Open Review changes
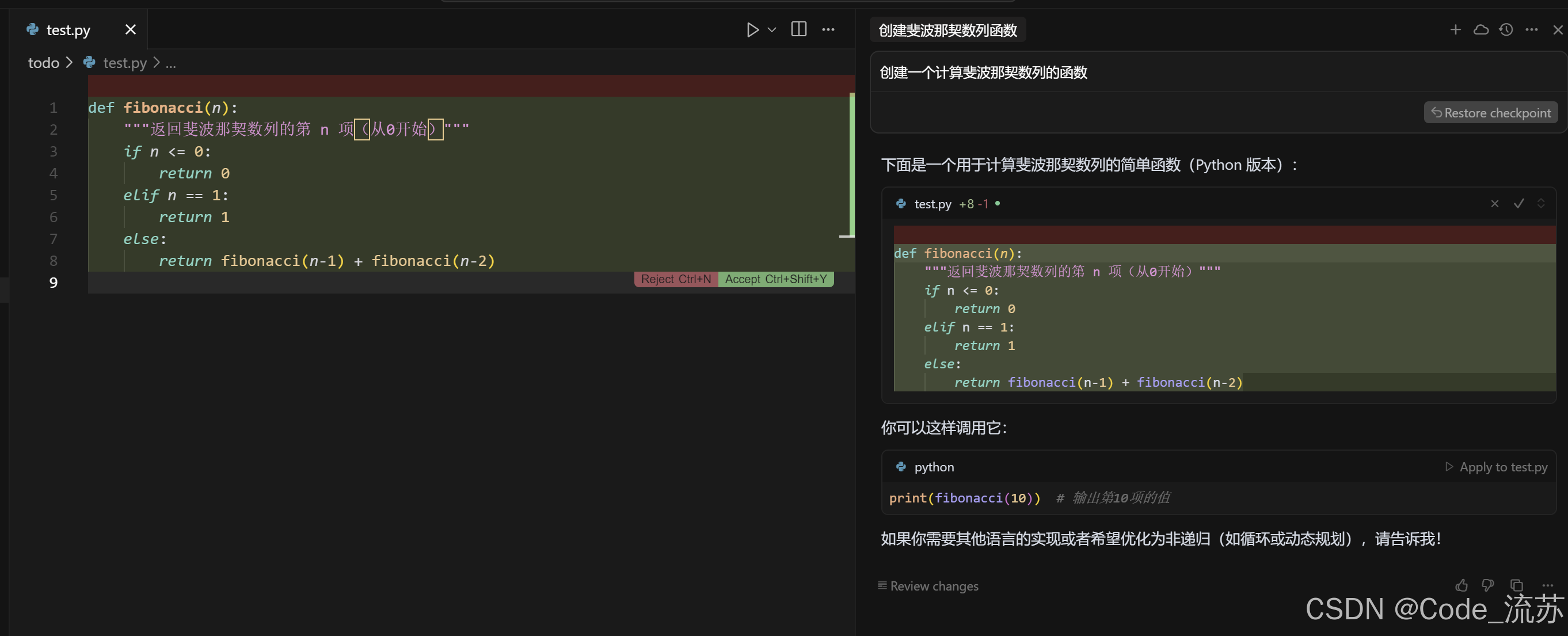The height and width of the screenshot is (636, 1568). pos(928,585)
